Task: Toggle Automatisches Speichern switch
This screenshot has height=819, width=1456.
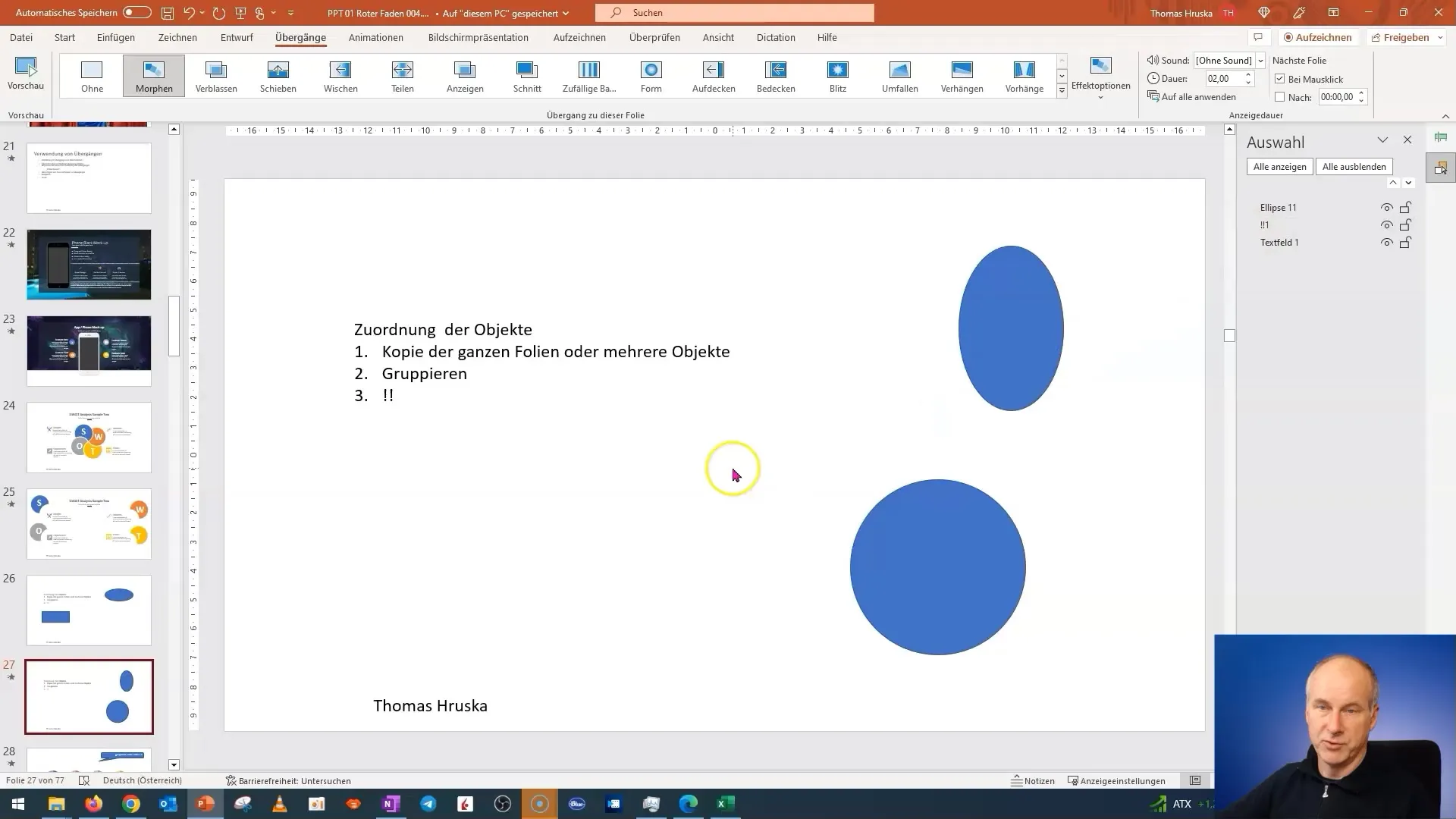Action: coord(137,13)
